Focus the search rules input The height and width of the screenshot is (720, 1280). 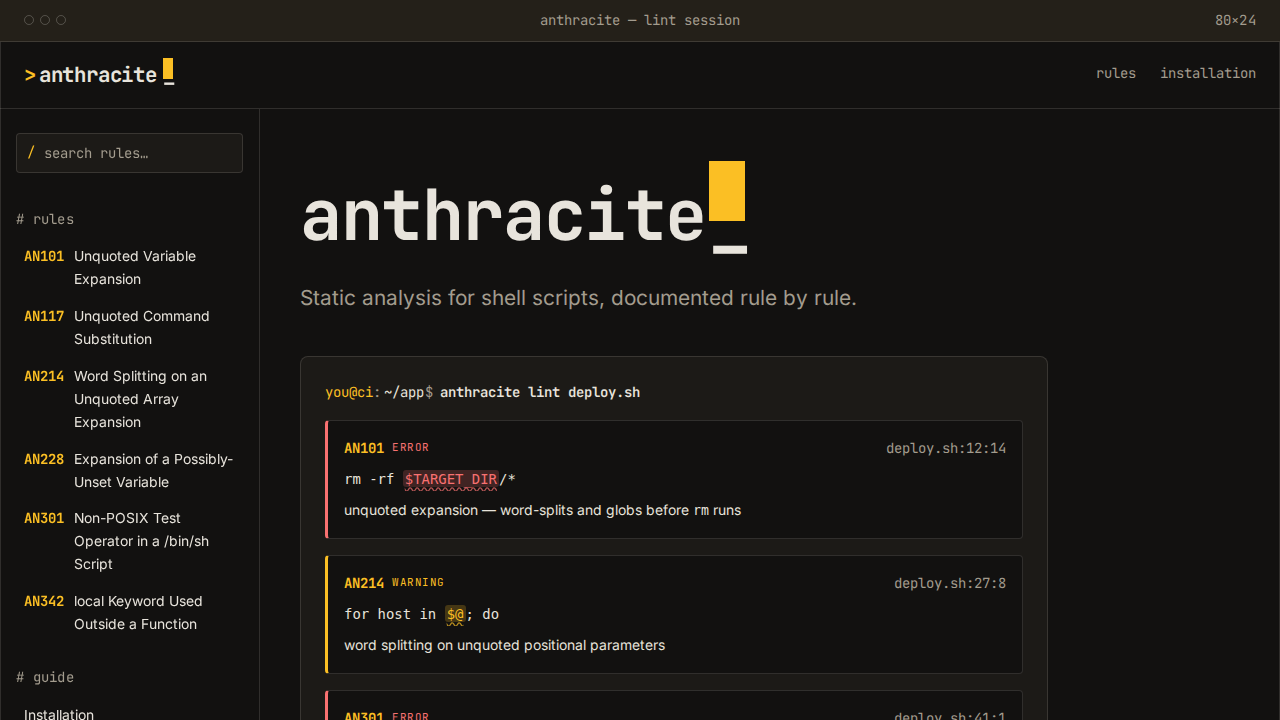click(x=129, y=153)
